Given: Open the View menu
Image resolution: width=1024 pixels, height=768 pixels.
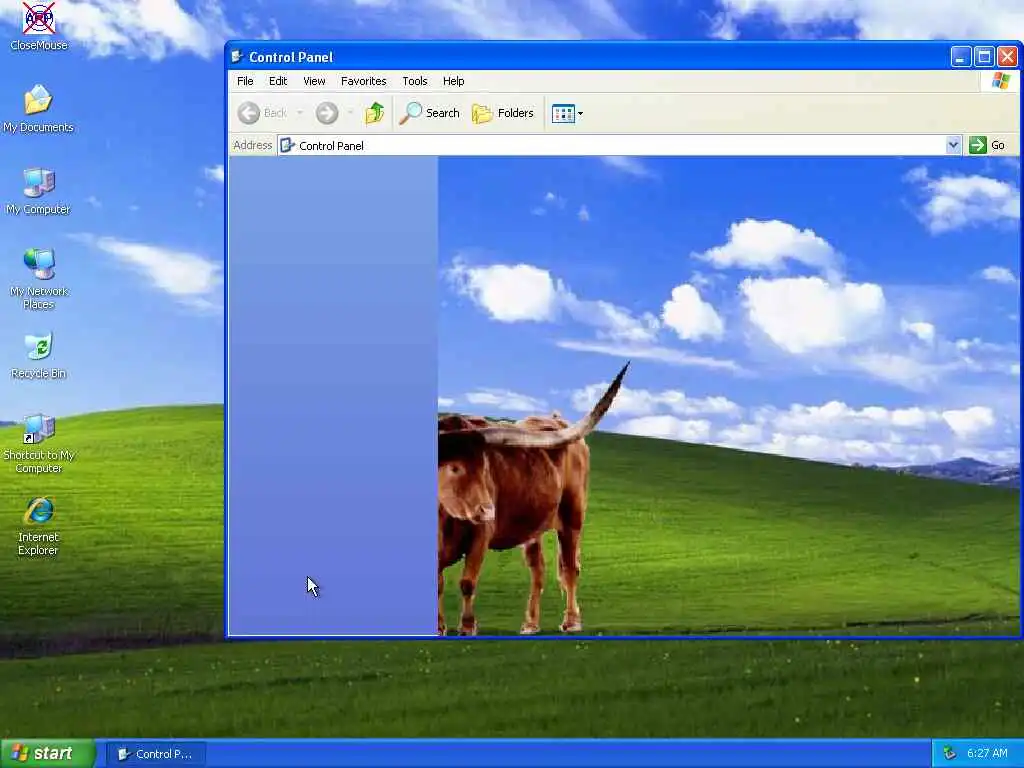Looking at the screenshot, I should [314, 81].
